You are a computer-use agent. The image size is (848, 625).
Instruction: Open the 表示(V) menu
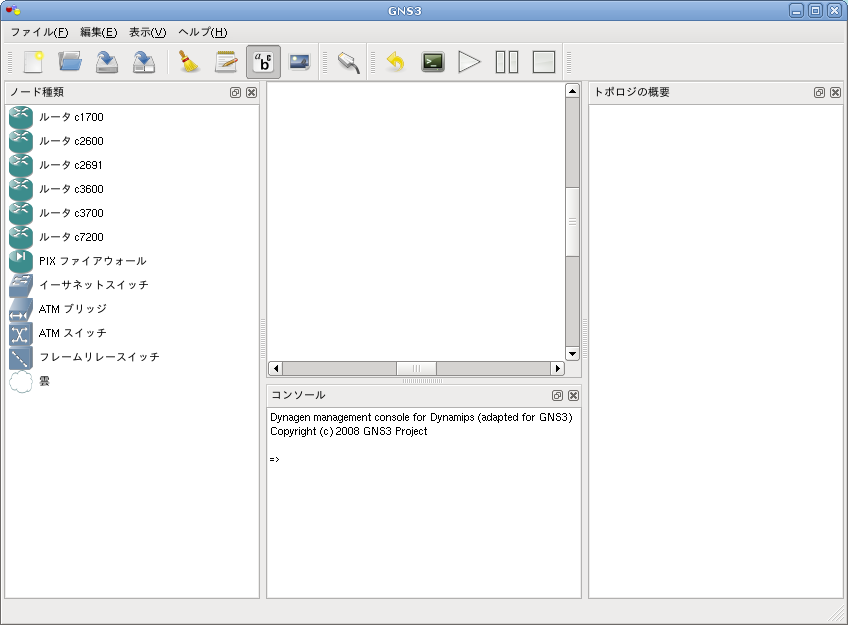148,32
